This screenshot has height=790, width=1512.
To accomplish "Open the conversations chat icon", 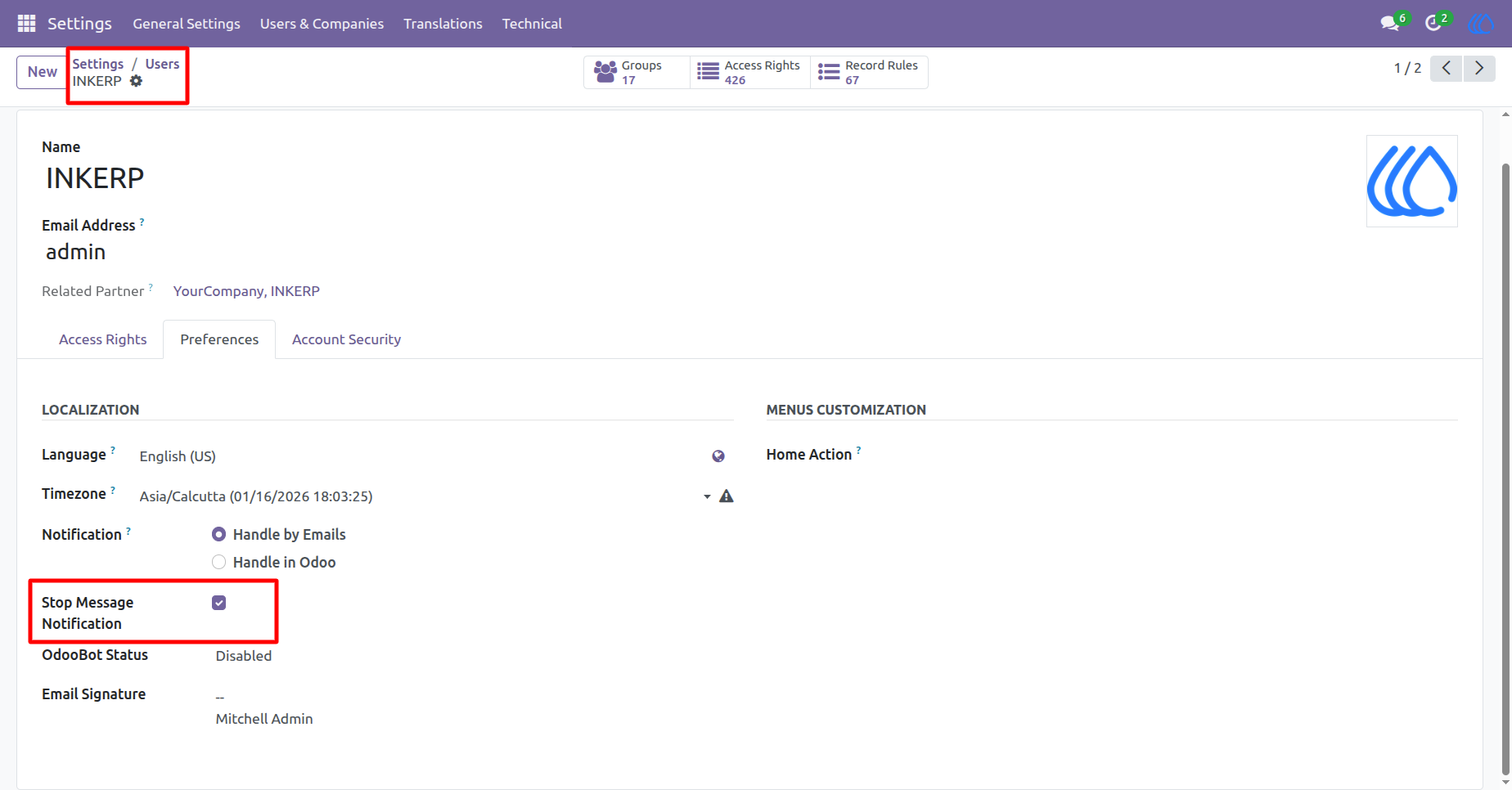I will pyautogui.click(x=1389, y=24).
